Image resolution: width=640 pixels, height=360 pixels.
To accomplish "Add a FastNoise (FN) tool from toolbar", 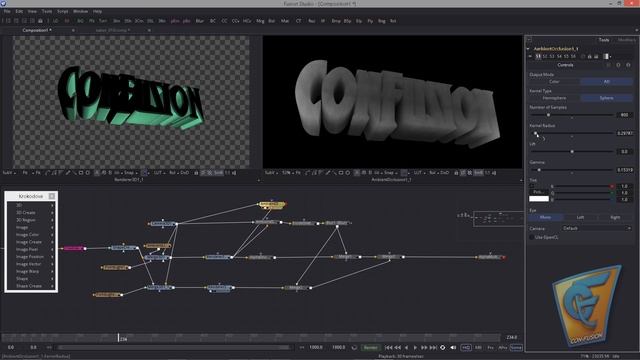I will pyautogui.click(x=91, y=21).
